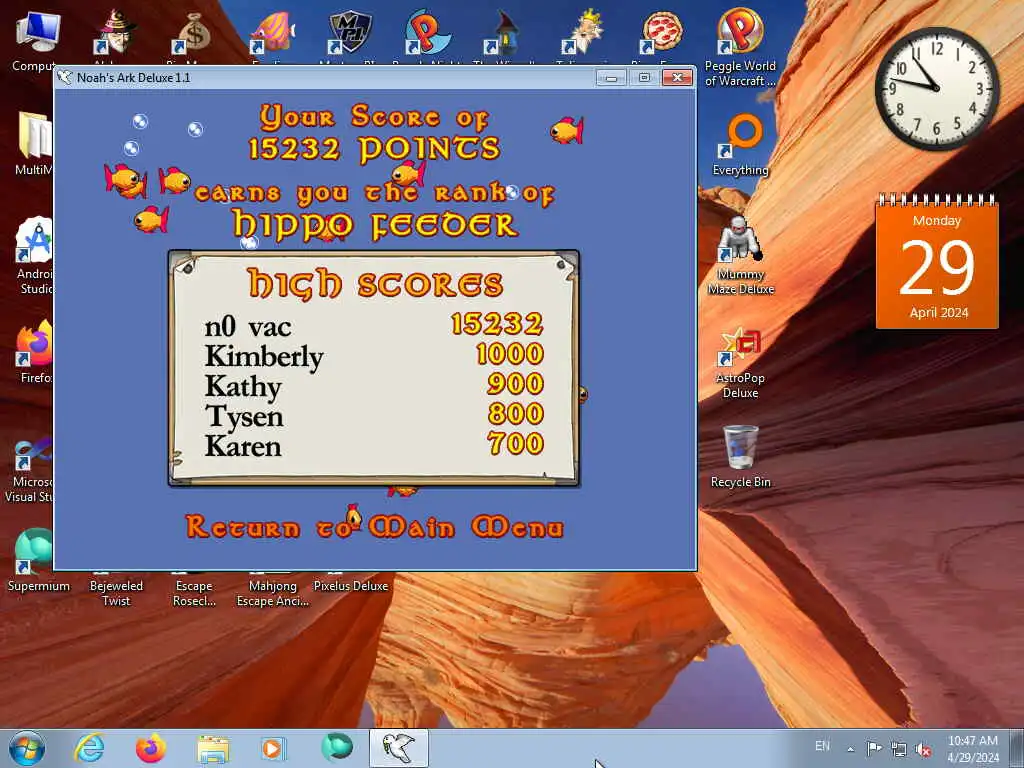Screen dimensions: 1024x768
Task: Show hidden system tray icons
Action: (850, 749)
